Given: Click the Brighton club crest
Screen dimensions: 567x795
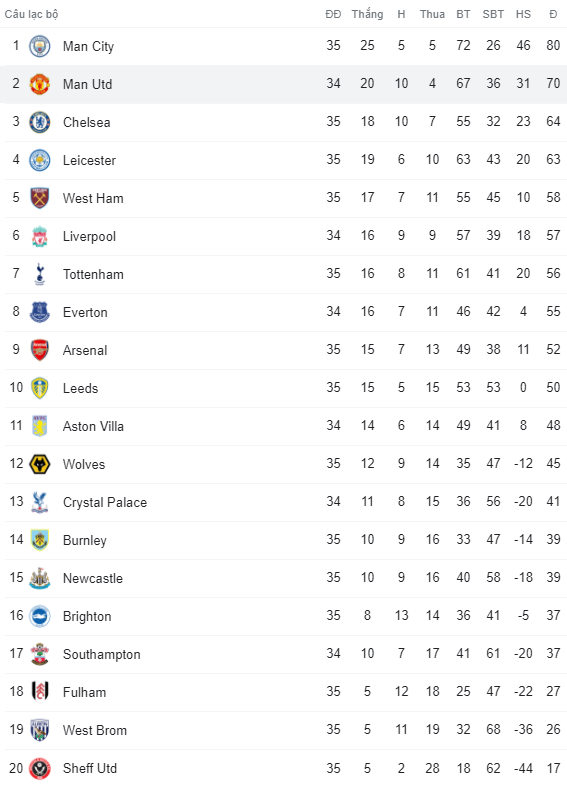Looking at the screenshot, I should tap(40, 617).
